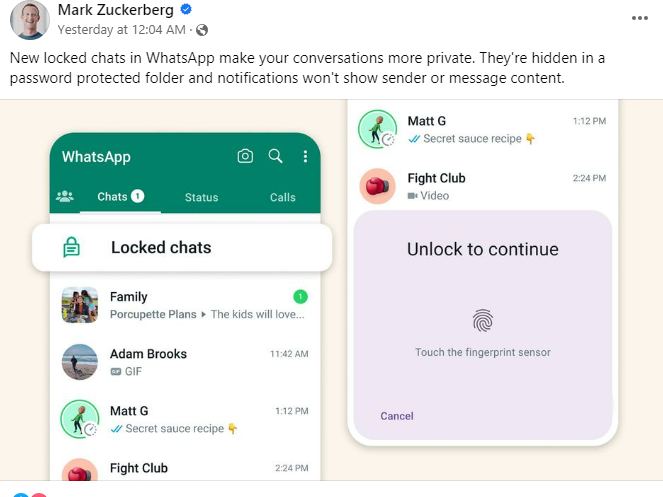Switch to the Calls tab
663x497 pixels.
(x=282, y=197)
